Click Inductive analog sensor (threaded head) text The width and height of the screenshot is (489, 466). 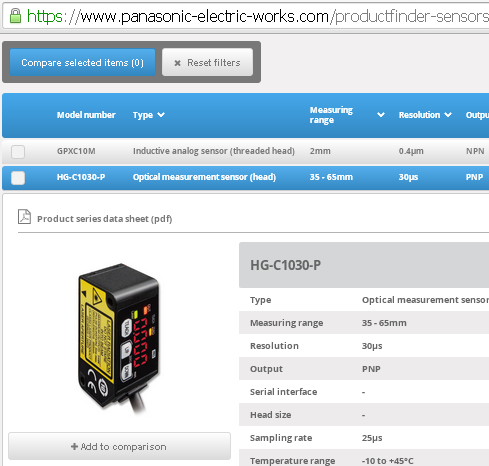(214, 151)
